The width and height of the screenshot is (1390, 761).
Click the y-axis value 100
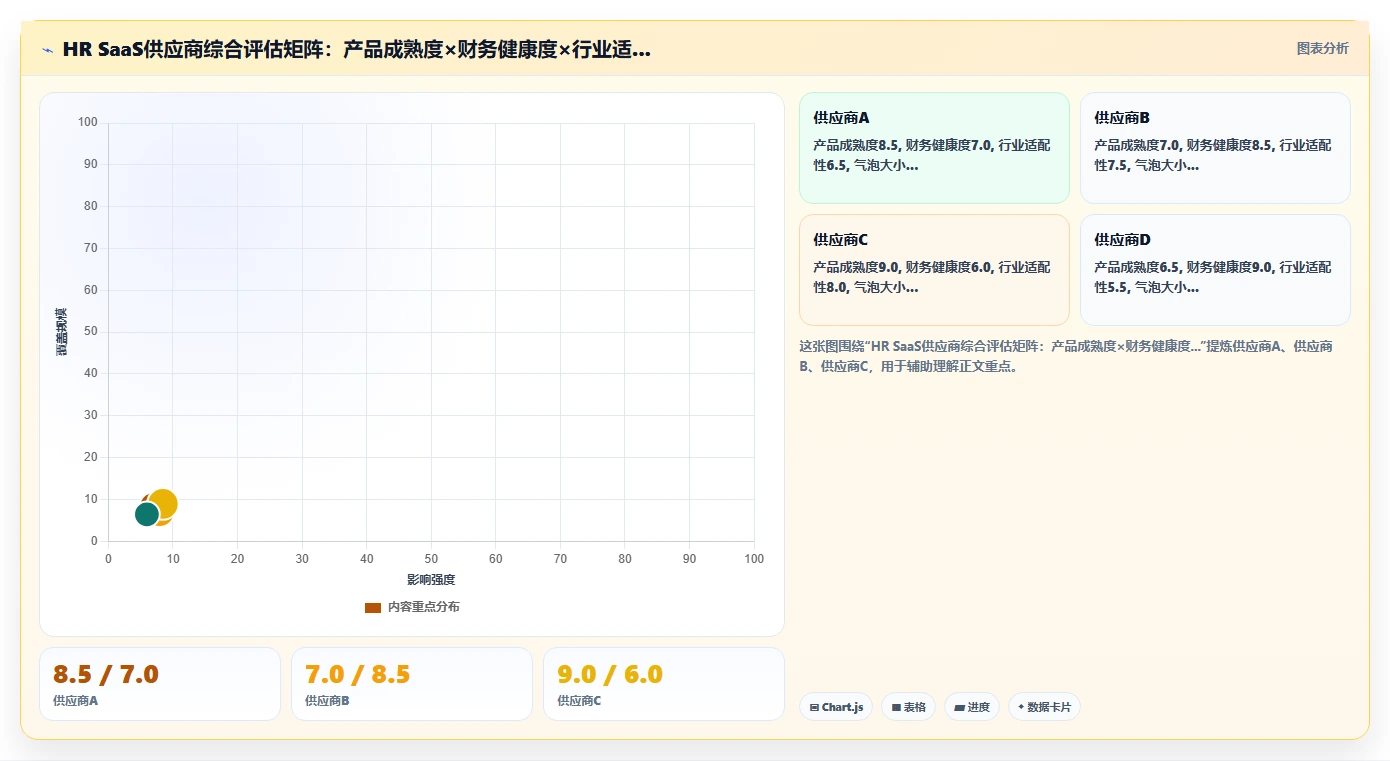pos(88,122)
